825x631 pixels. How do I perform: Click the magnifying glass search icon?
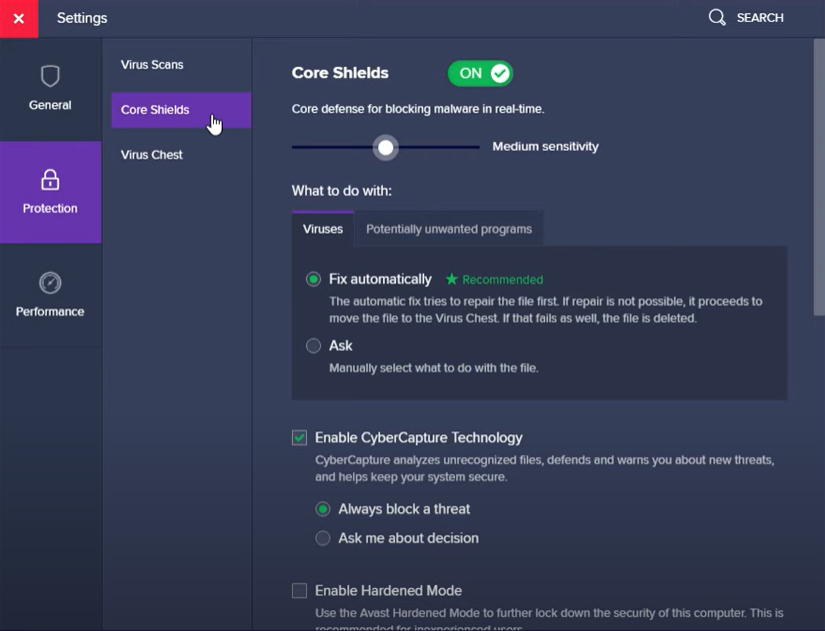click(x=717, y=17)
